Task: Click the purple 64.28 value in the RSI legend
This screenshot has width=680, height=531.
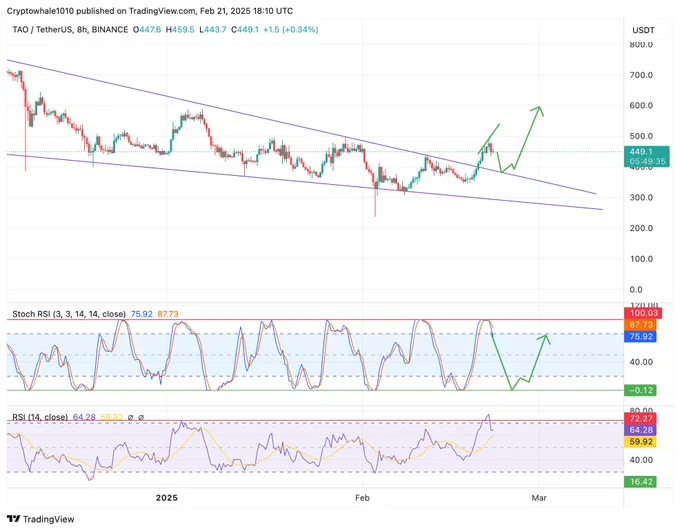Action: point(84,417)
